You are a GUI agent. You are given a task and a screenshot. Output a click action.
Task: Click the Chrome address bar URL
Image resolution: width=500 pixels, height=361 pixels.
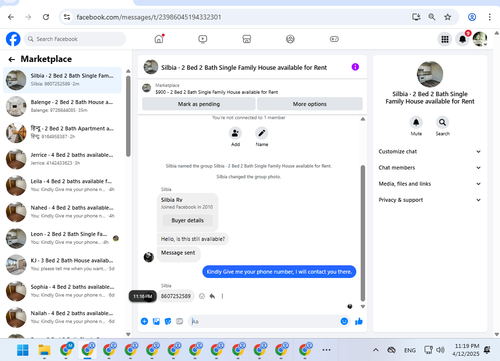point(149,17)
